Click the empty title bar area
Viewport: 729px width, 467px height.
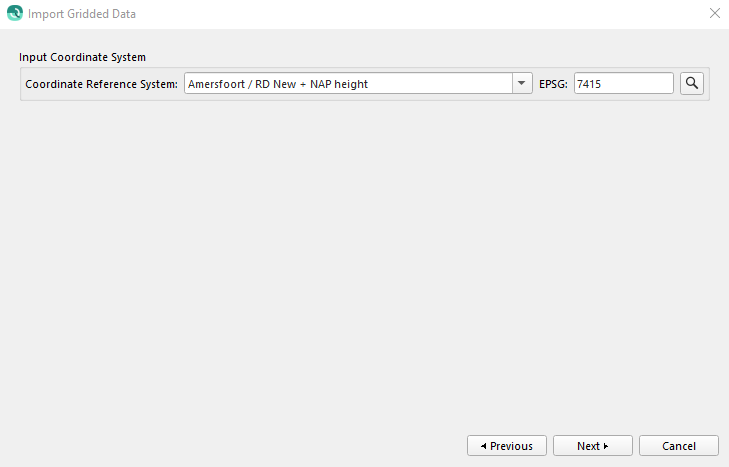(x=400, y=14)
